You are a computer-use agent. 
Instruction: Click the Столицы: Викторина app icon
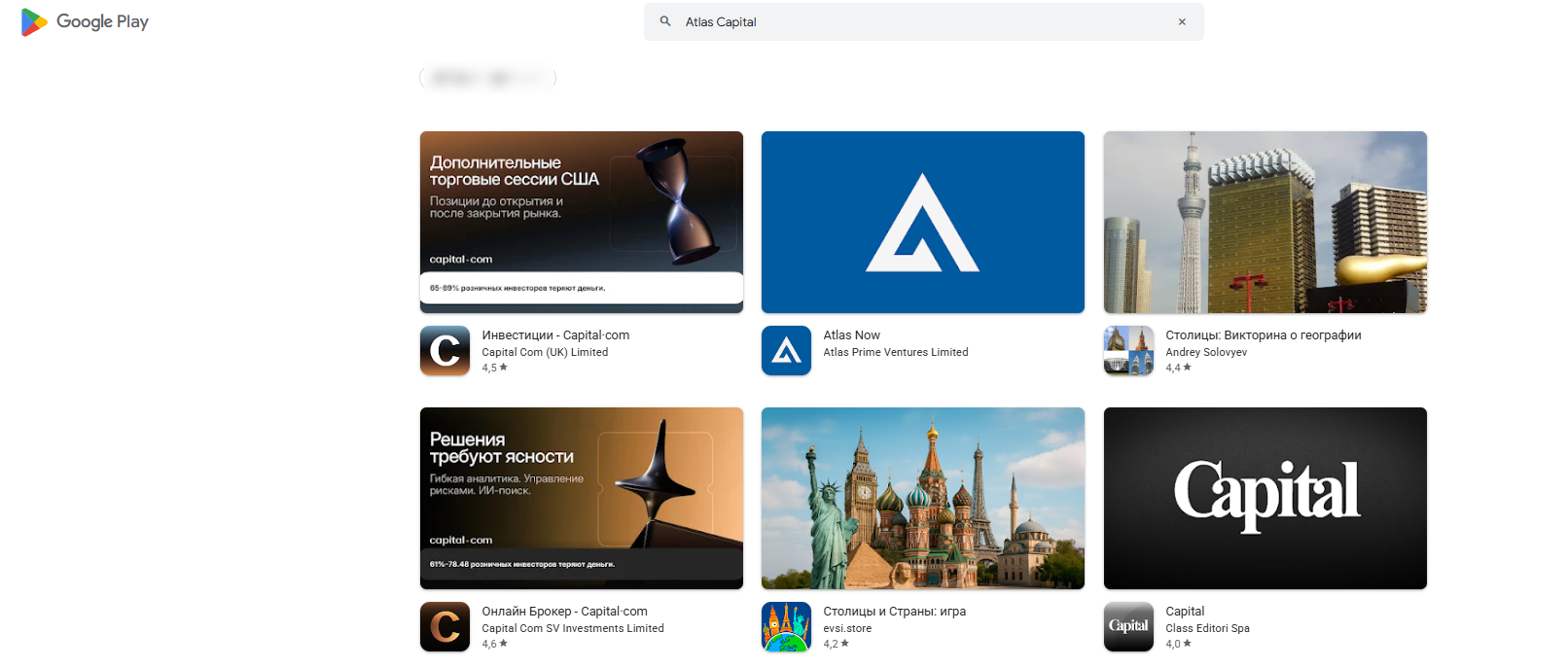pos(1128,350)
